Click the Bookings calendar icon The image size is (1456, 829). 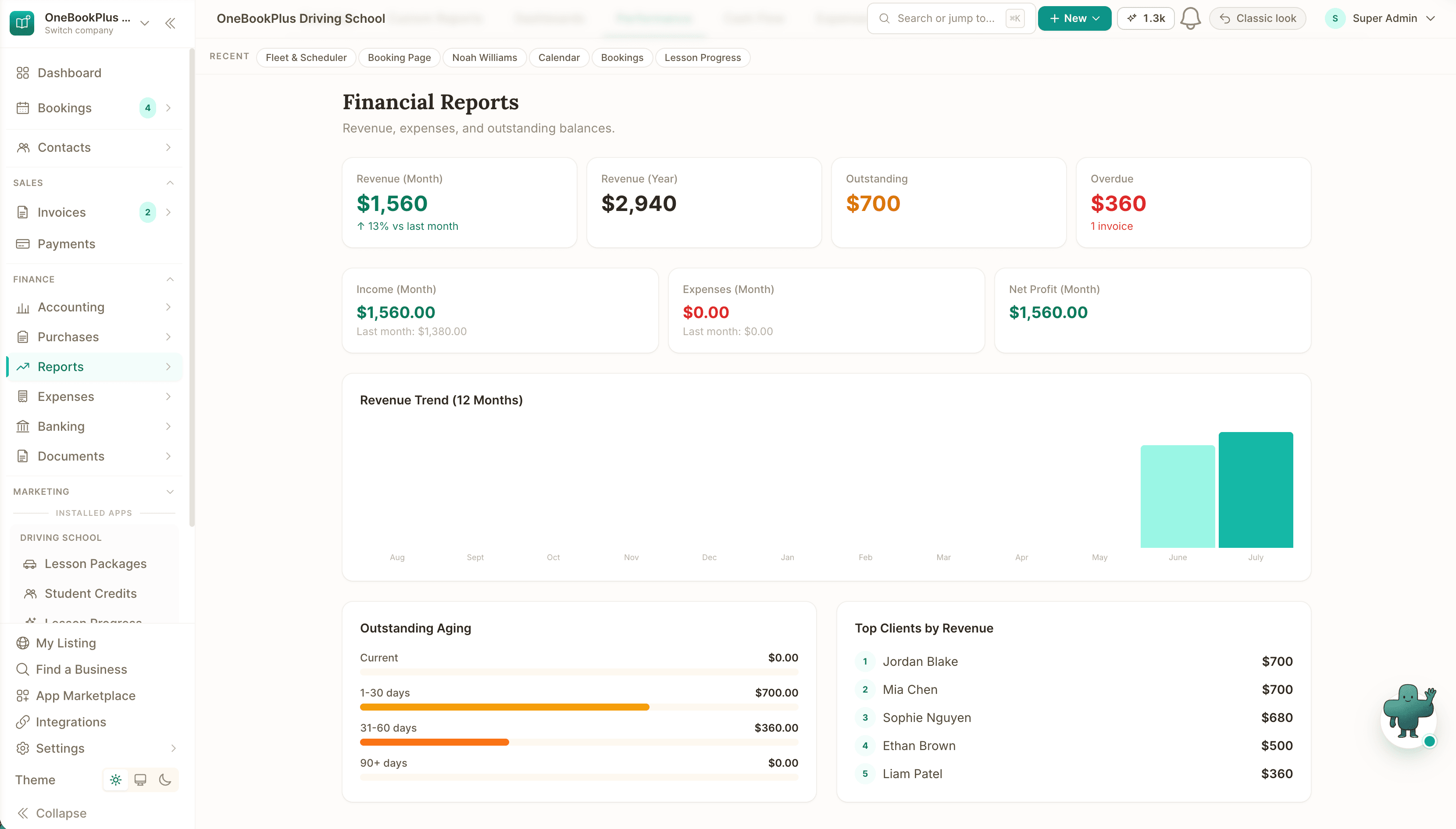[23, 107]
